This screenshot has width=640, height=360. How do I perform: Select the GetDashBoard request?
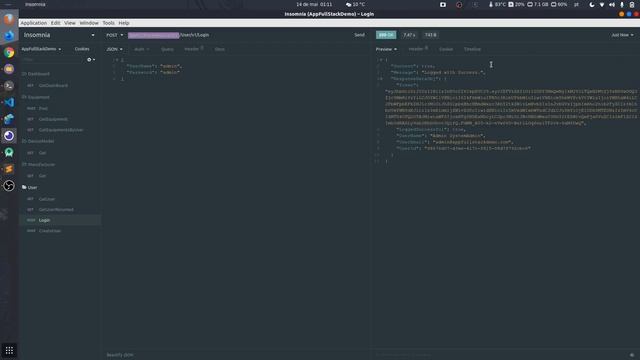click(60, 86)
